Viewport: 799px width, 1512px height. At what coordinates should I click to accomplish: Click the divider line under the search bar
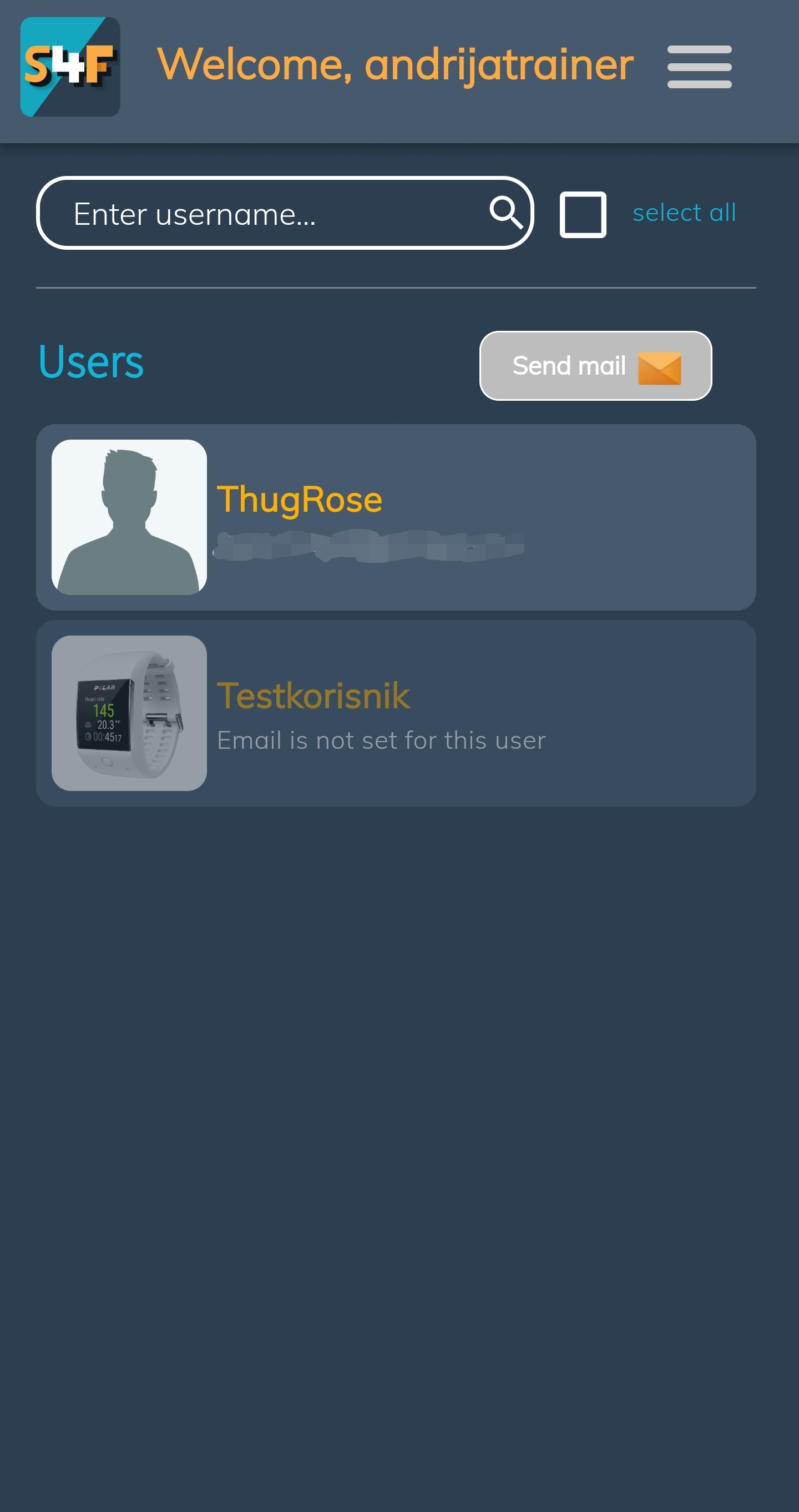click(x=396, y=288)
